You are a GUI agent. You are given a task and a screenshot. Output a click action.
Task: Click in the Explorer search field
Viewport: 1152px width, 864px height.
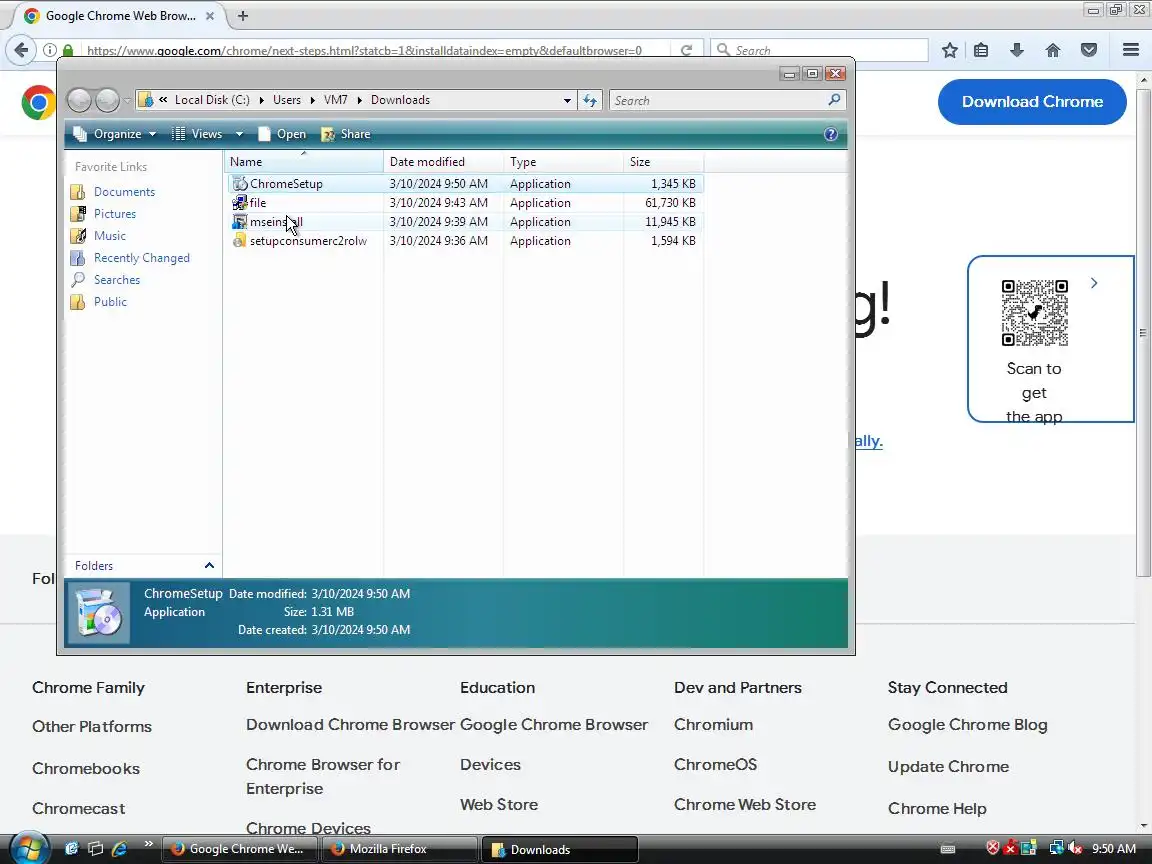point(720,101)
